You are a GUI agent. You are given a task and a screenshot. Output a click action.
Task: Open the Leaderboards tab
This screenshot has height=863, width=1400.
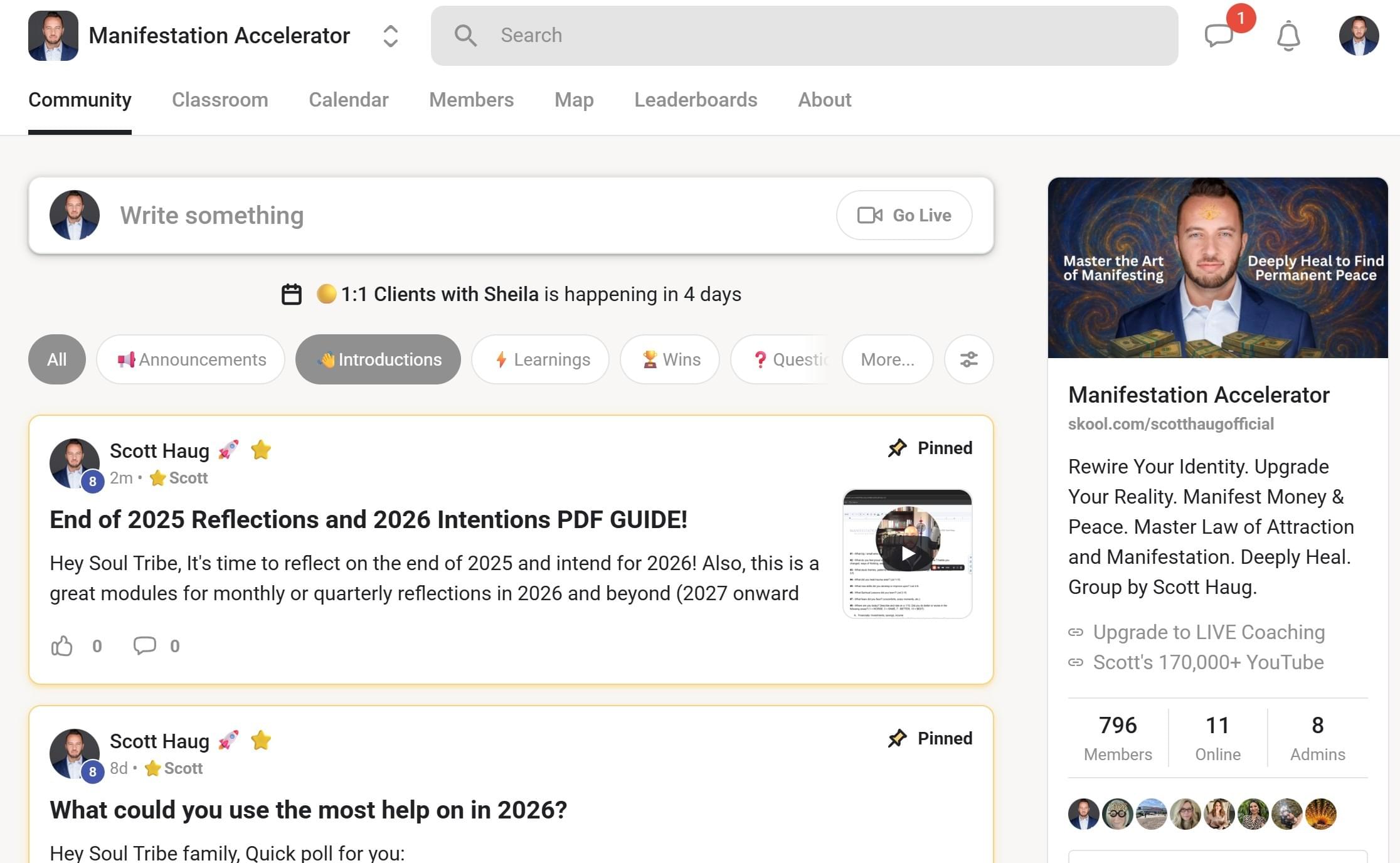coord(696,100)
